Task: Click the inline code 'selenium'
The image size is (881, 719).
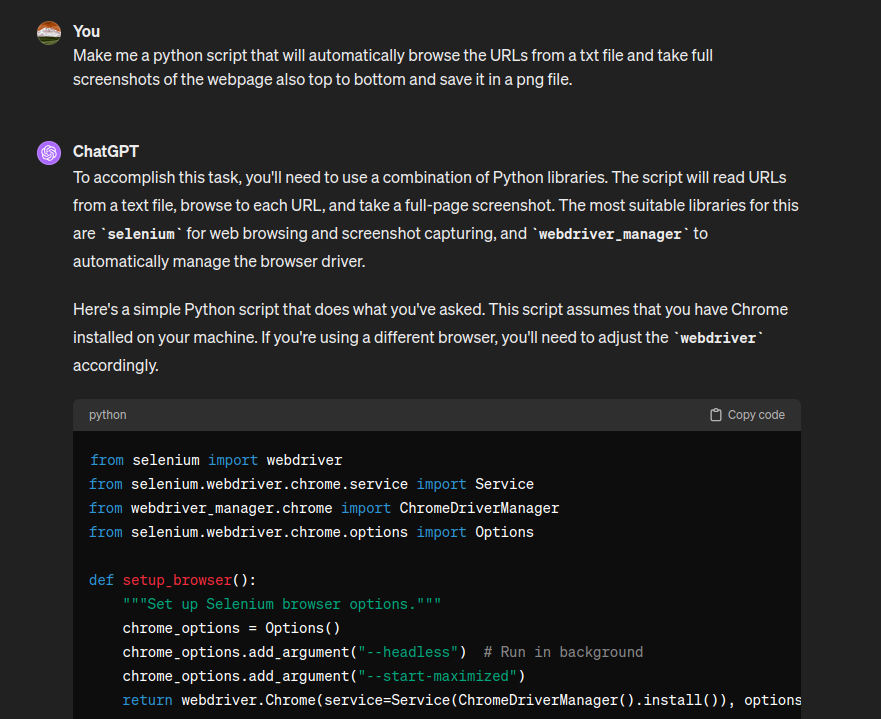Action: [x=141, y=234]
